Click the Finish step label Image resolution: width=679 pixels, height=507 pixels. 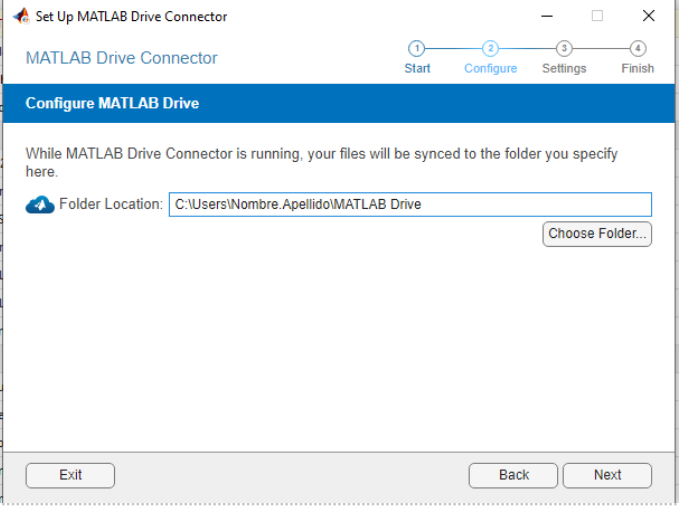point(637,69)
